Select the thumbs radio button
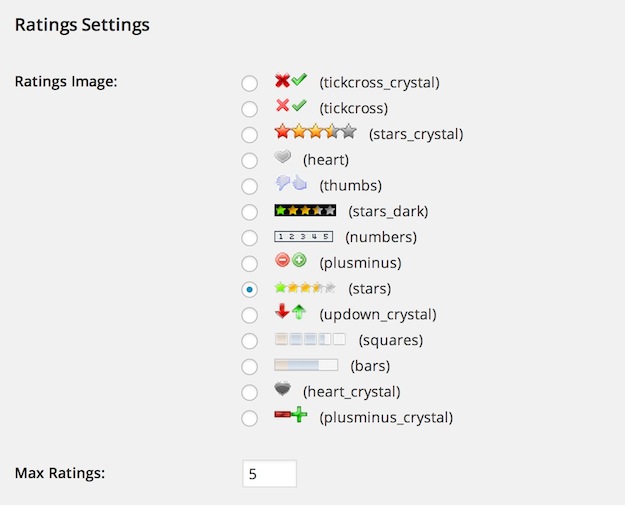Screen dimensions: 625x505 [x=250, y=186]
